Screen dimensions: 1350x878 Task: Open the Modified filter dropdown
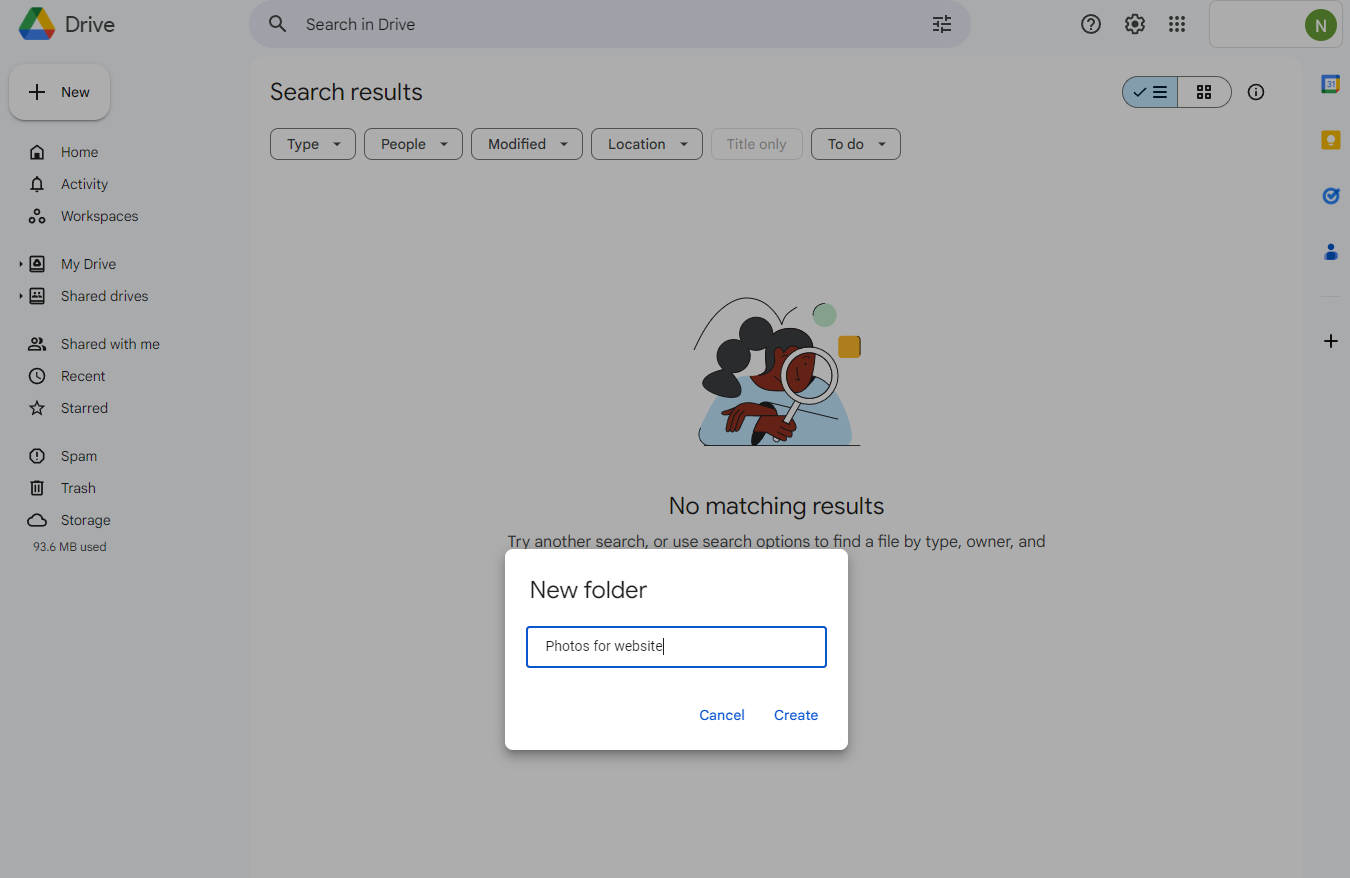click(527, 144)
